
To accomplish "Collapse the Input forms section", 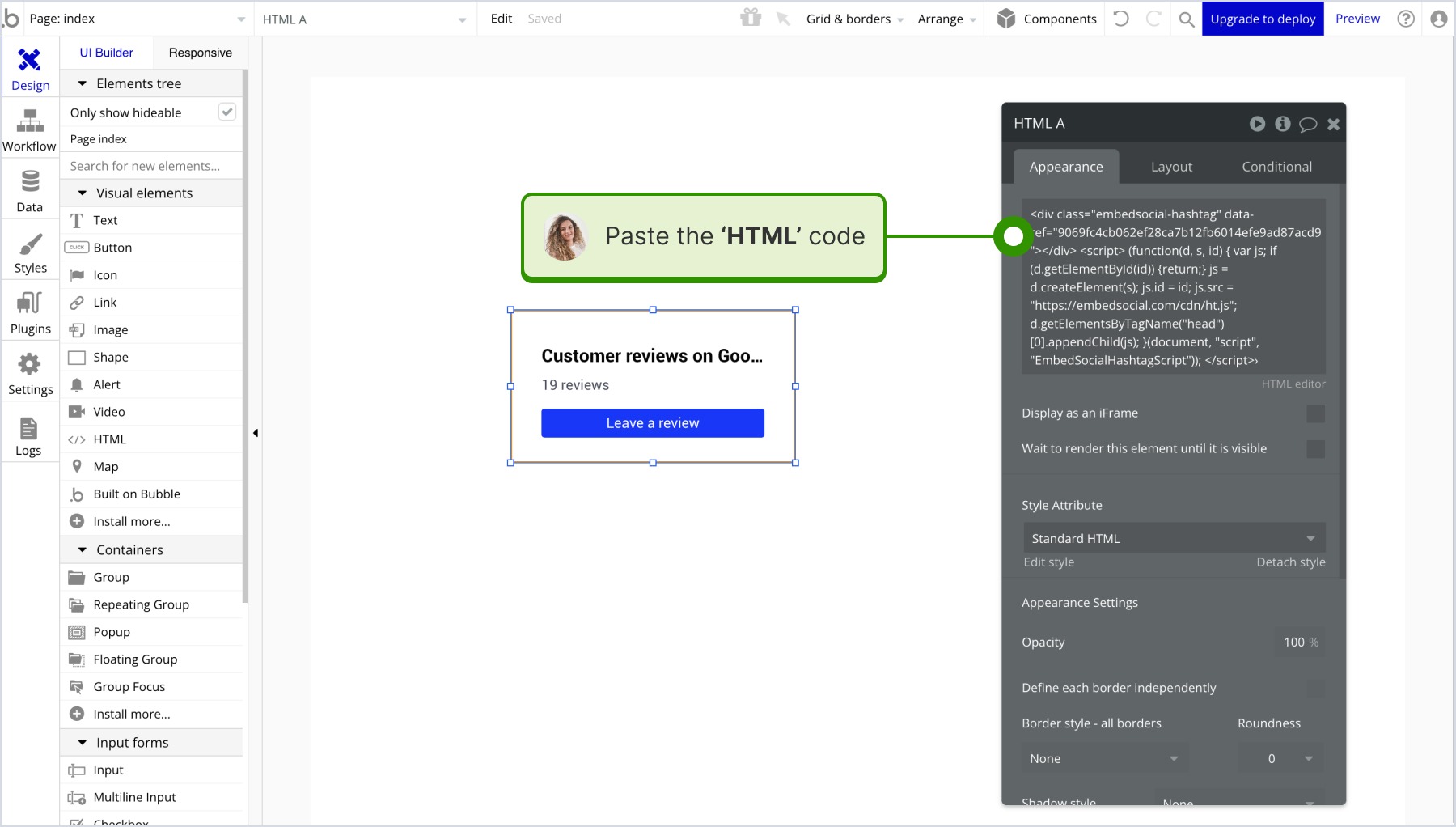I will (x=82, y=742).
